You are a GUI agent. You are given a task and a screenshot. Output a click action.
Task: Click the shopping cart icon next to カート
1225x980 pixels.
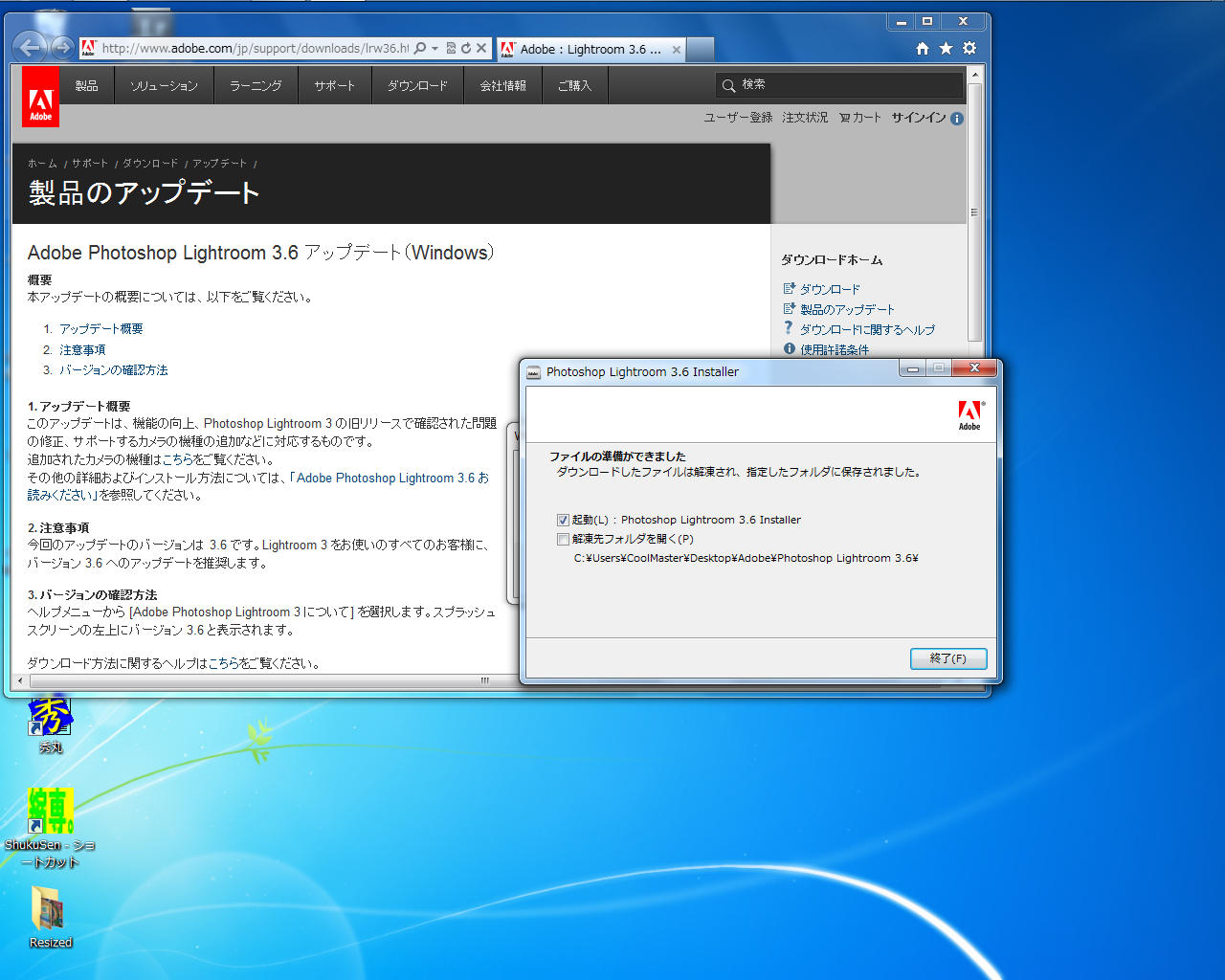coord(844,117)
